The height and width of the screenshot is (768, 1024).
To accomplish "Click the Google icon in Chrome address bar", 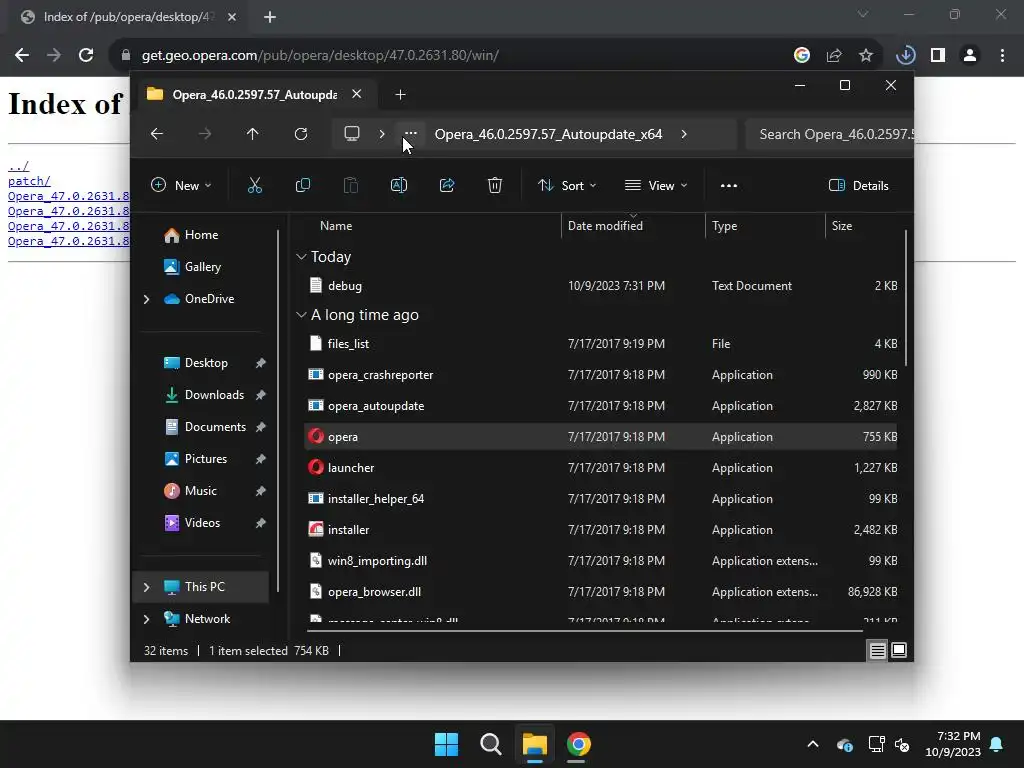I will point(802,55).
